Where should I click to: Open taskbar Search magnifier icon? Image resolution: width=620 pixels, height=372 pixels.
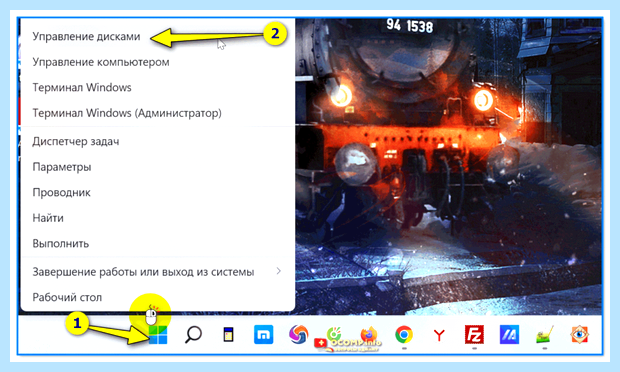193,335
